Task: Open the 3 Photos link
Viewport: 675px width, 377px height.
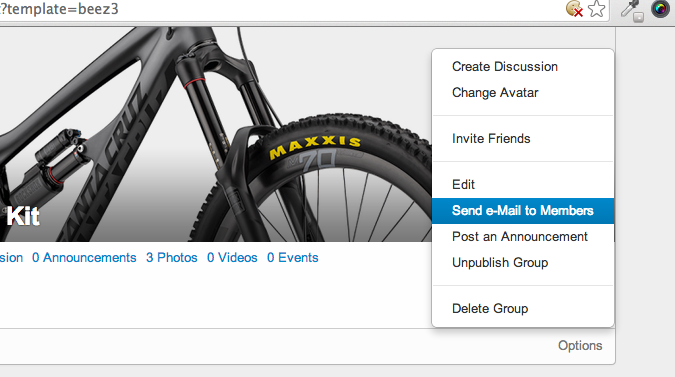Action: click(171, 258)
